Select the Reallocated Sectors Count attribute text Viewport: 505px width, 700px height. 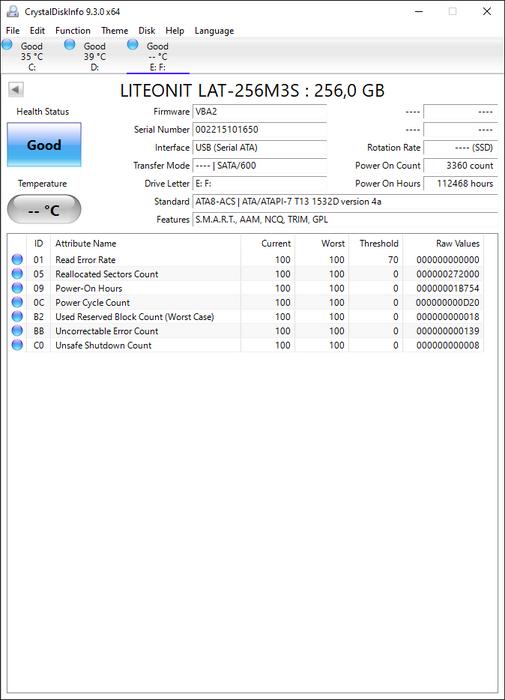coord(107,274)
